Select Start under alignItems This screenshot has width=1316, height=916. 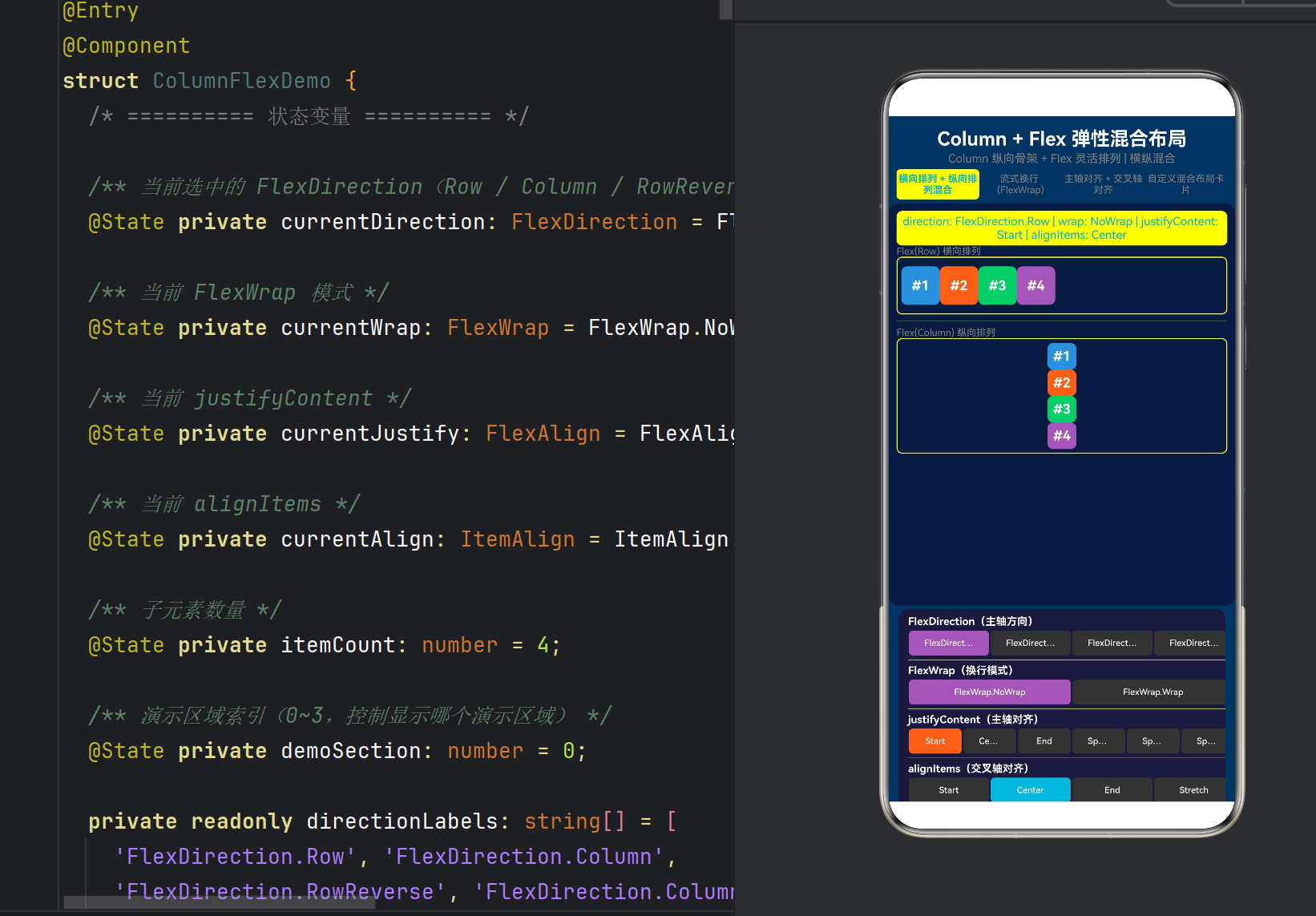pos(948,789)
